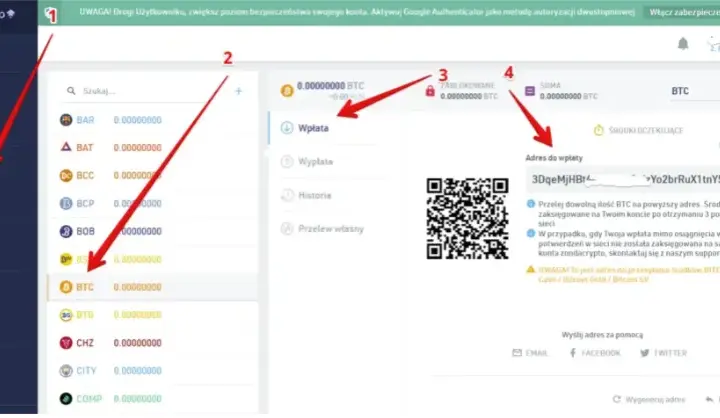Click the Facebook f icon
This screenshot has height=418, width=720.
click(x=573, y=353)
